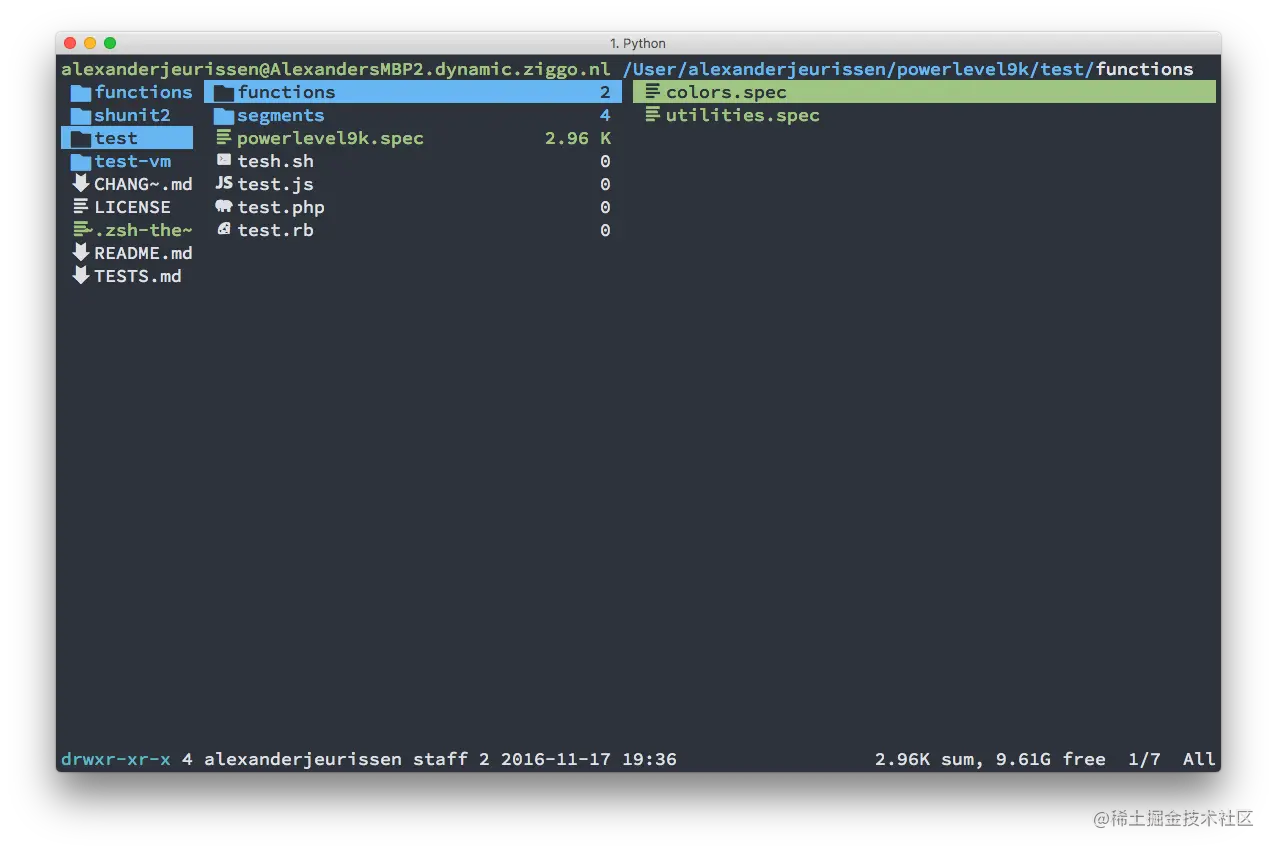This screenshot has height=852, width=1277.
Task: Click '2016-11-17 19:36' date in status bar
Action: 588,759
